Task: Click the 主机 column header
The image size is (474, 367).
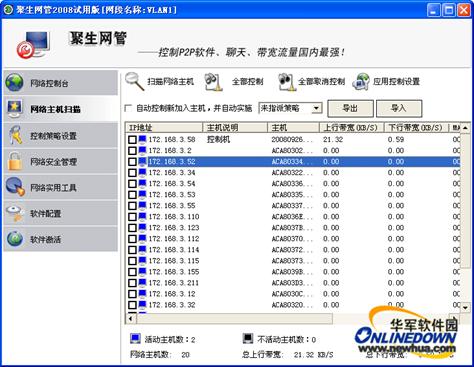Action: [293, 128]
